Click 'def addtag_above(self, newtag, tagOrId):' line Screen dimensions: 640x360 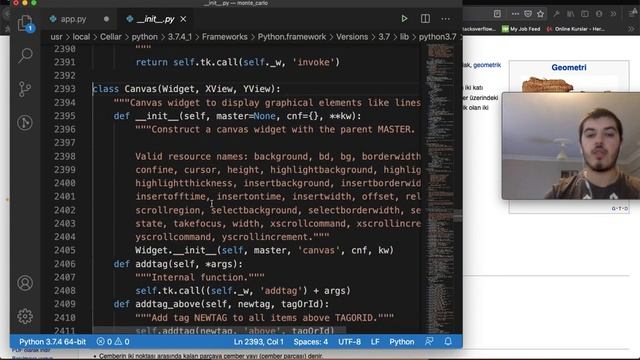(x=221, y=304)
